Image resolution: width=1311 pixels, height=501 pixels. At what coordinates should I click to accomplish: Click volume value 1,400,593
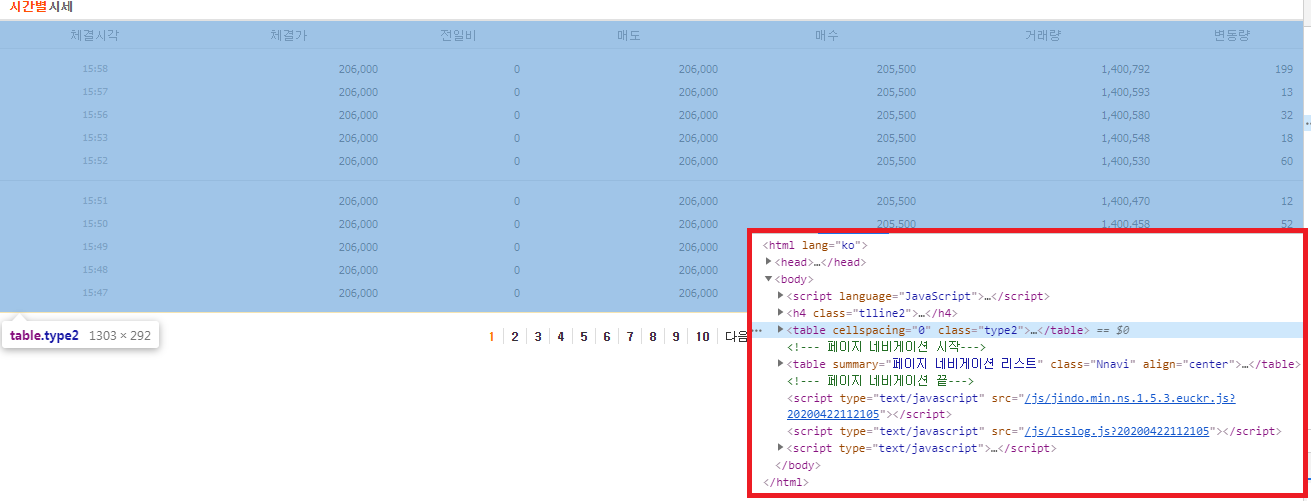[x=1125, y=92]
